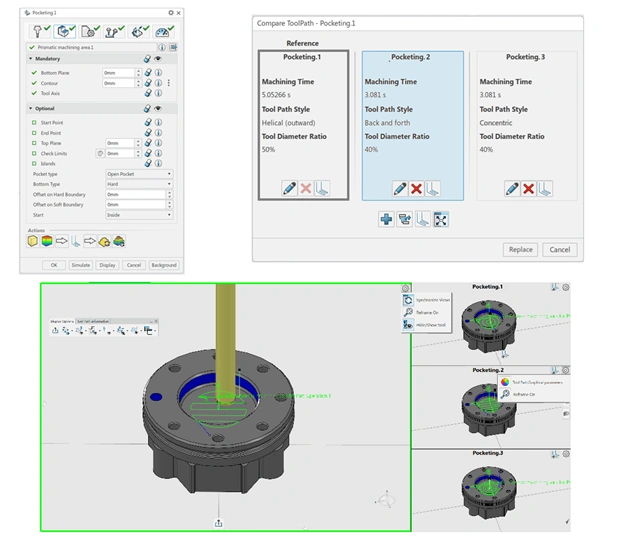Click the Background button

164,265
